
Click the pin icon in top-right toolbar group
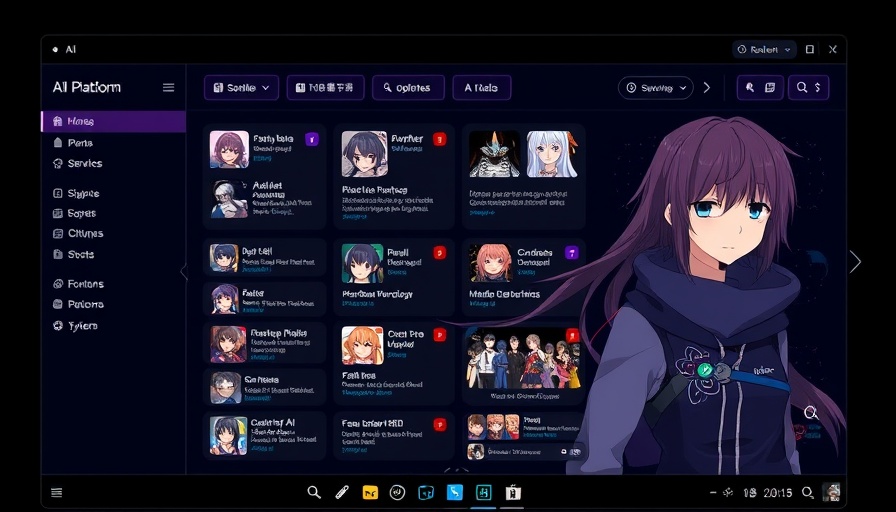point(750,88)
